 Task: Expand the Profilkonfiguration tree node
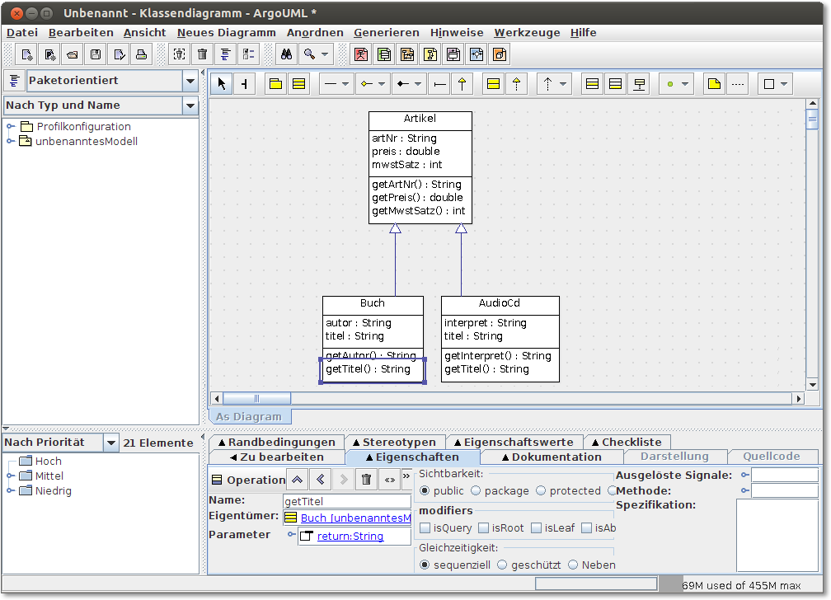[x=11, y=126]
